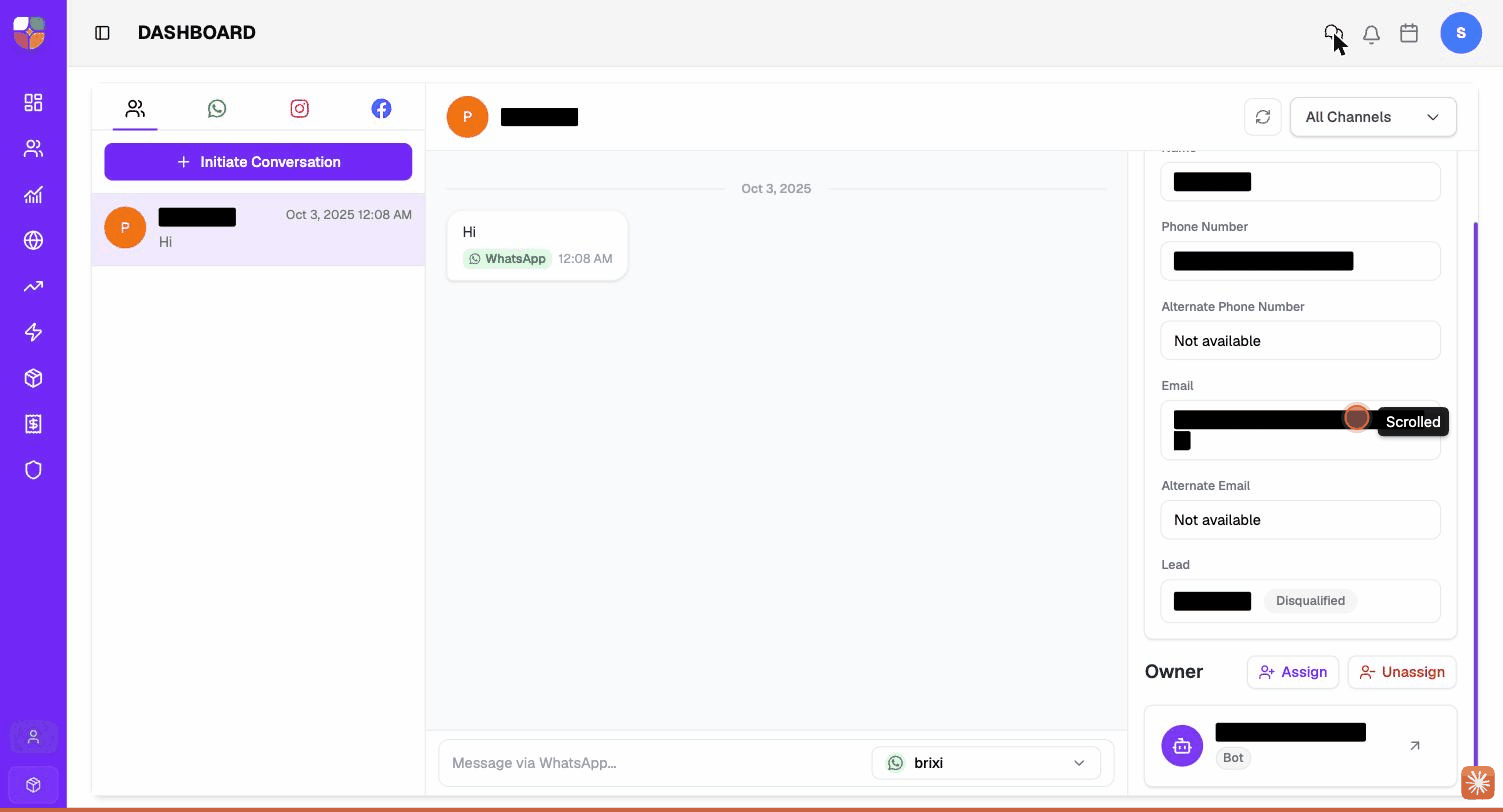This screenshot has height=812, width=1503.
Task: Open the app logo in the sidebar
Action: 30,32
